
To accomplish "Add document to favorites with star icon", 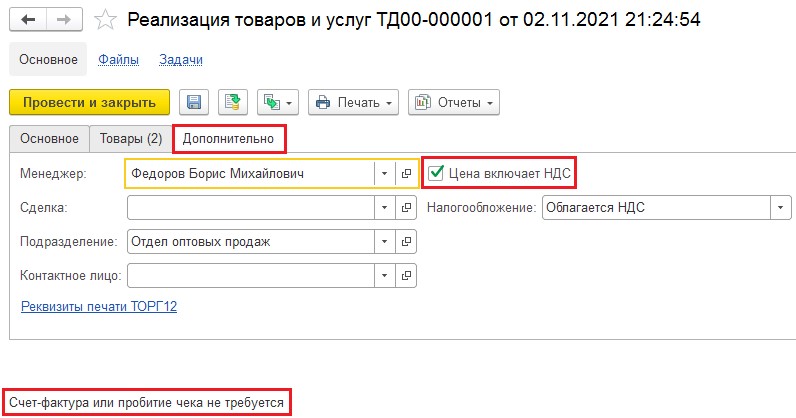I will (106, 20).
